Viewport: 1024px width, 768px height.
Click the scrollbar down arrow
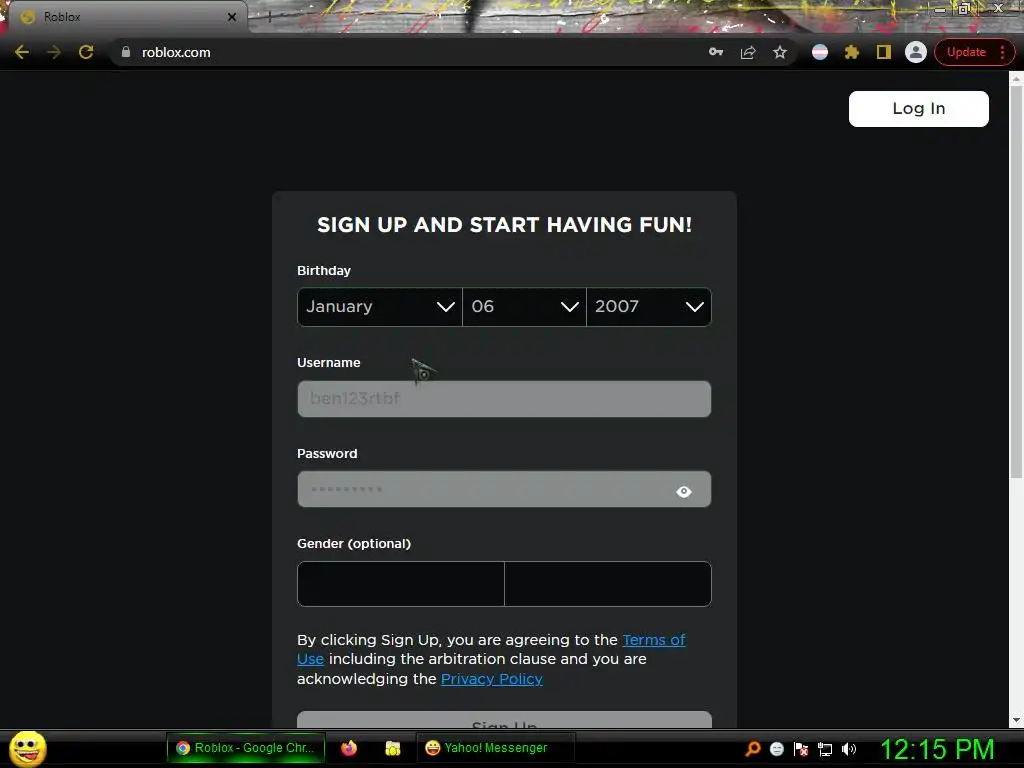pyautogui.click(x=1016, y=720)
